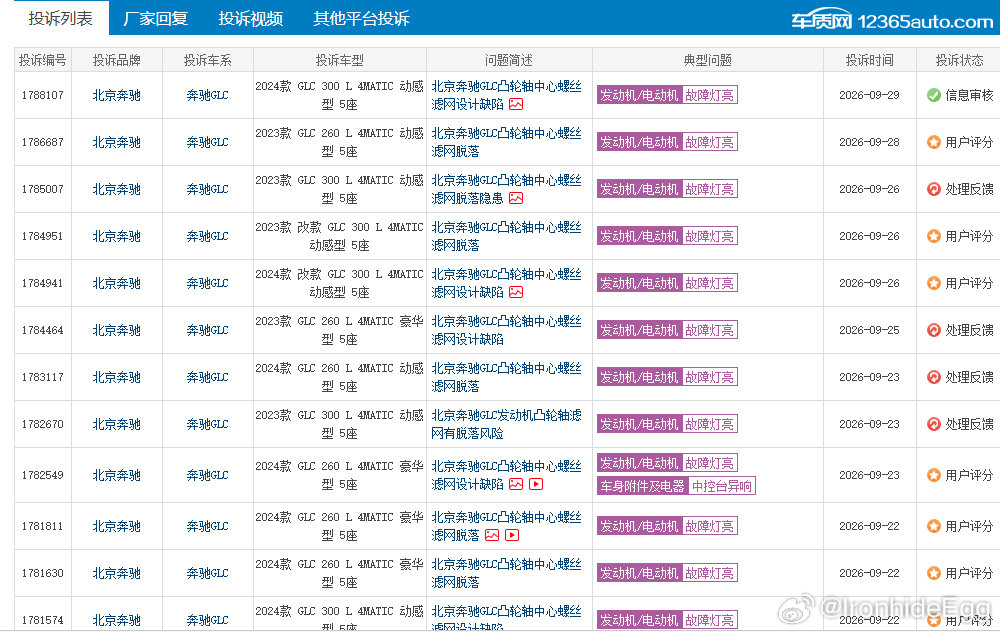This screenshot has width=1000, height=634.
Task: Open problem description link of complaint 1786687
Action: coord(506,142)
